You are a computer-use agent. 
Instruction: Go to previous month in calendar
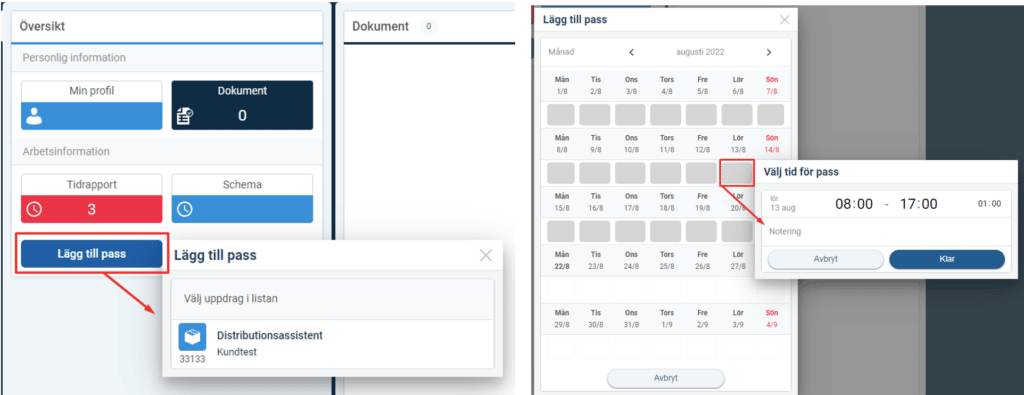632,52
